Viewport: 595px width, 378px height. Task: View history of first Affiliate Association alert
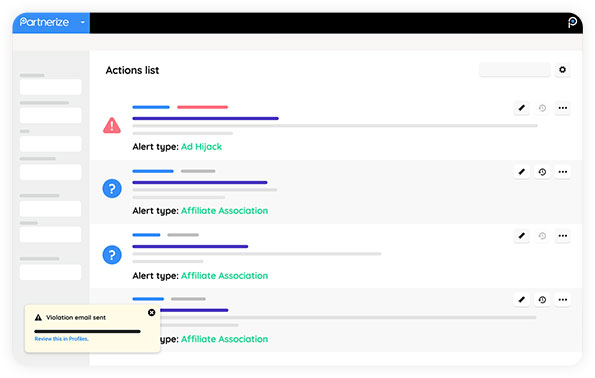tap(542, 172)
